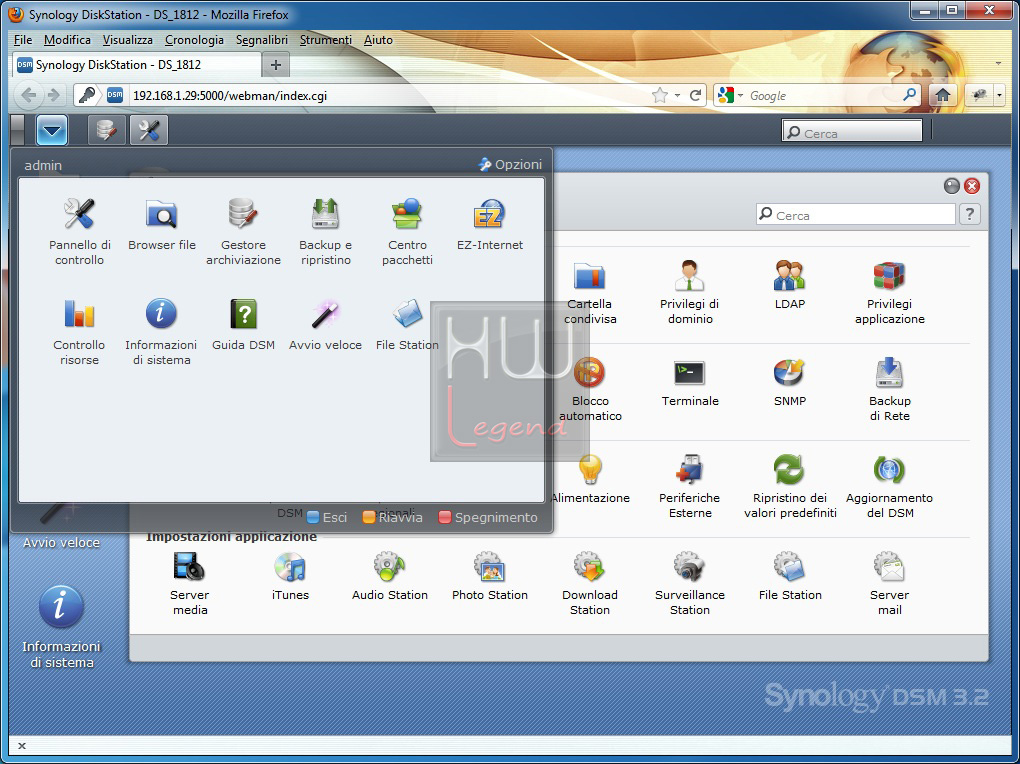Viewport: 1020px width, 764px height.
Task: Reload the current page
Action: [695, 96]
